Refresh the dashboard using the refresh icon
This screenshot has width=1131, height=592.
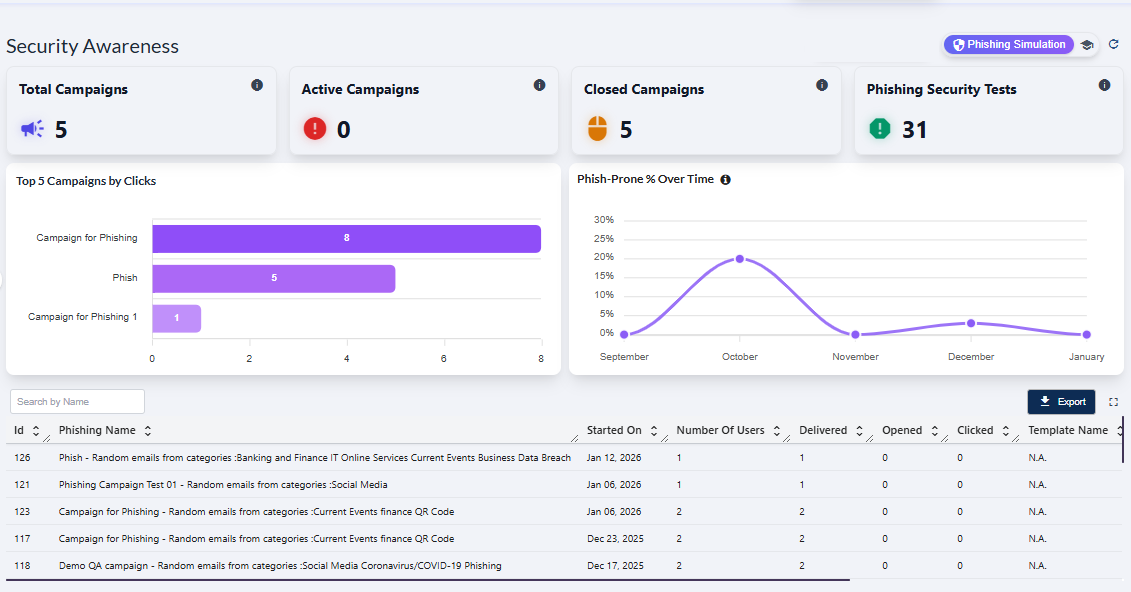point(1113,44)
